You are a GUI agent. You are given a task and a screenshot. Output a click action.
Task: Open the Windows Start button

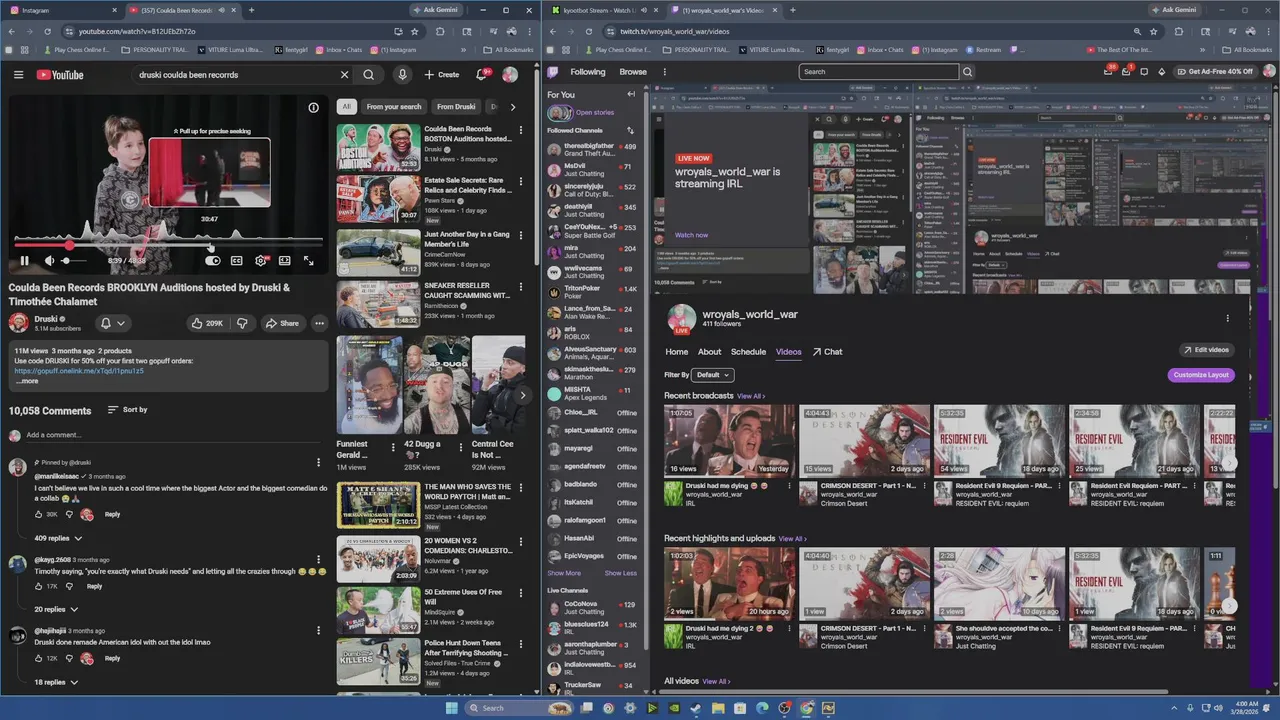click(451, 708)
